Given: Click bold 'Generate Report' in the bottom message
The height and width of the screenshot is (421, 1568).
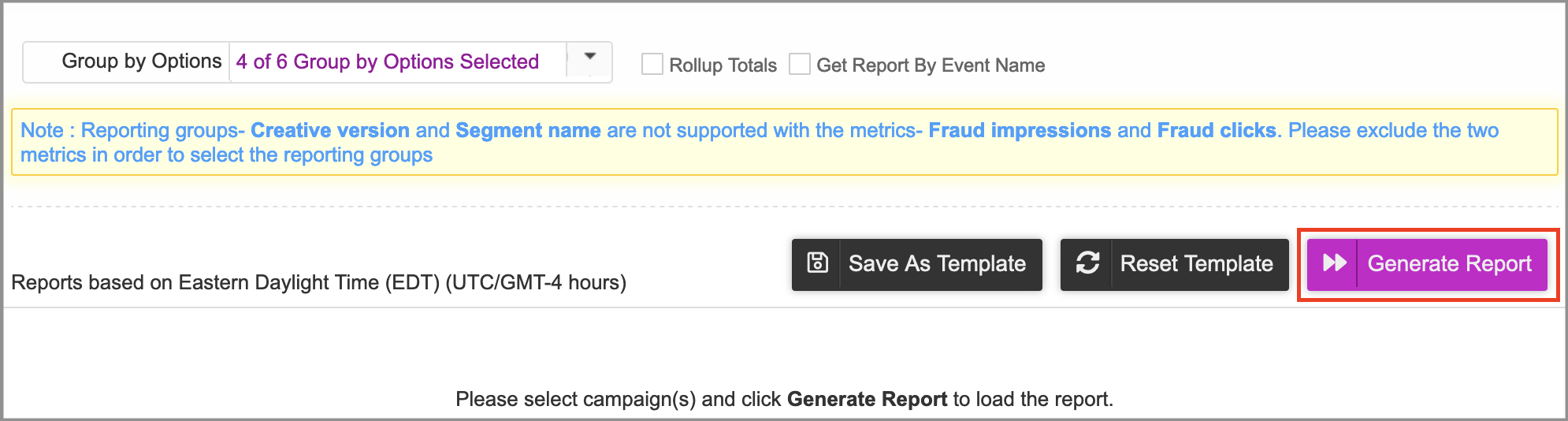Looking at the screenshot, I should click(x=867, y=399).
